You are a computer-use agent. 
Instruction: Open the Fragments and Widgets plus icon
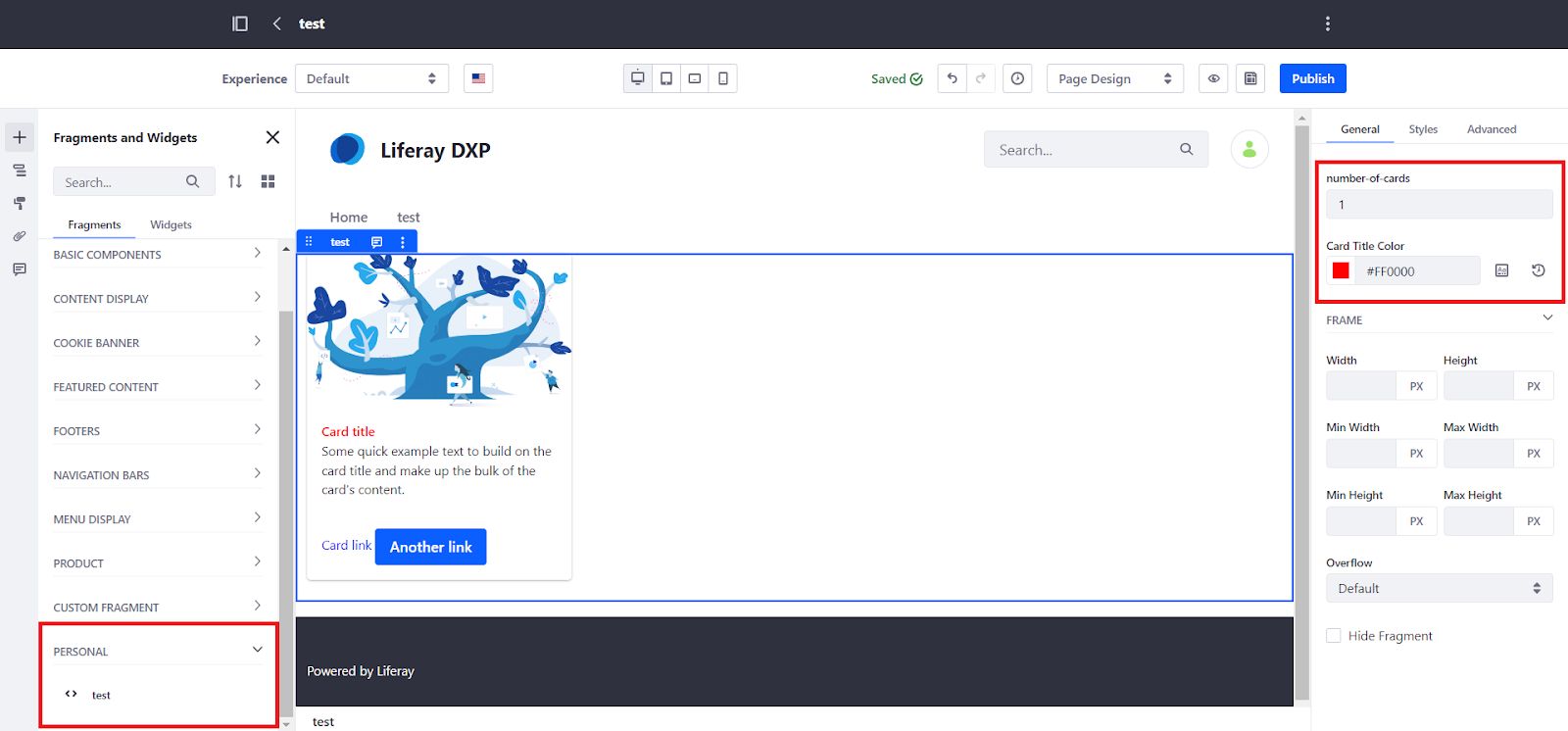pyautogui.click(x=20, y=137)
